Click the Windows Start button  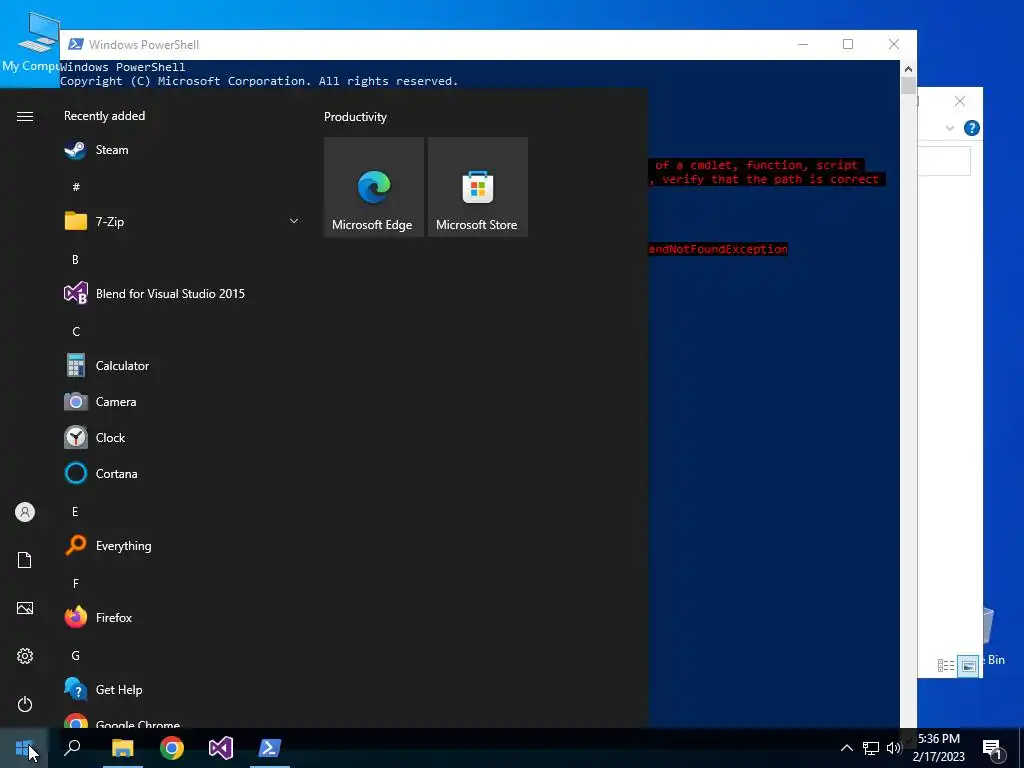24,748
